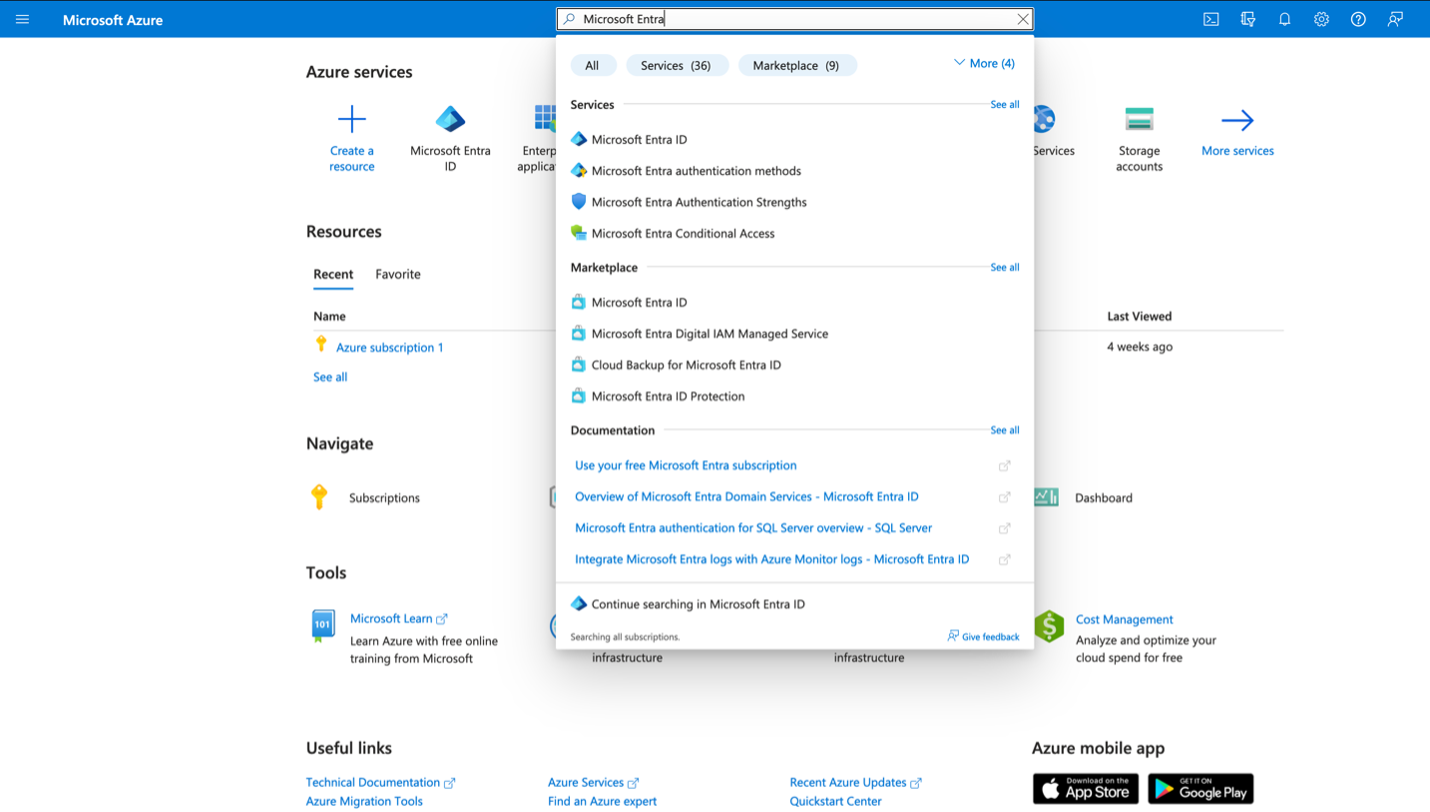Click the Microsoft Learn tool icon
This screenshot has height=812, width=1430.
point(323,626)
